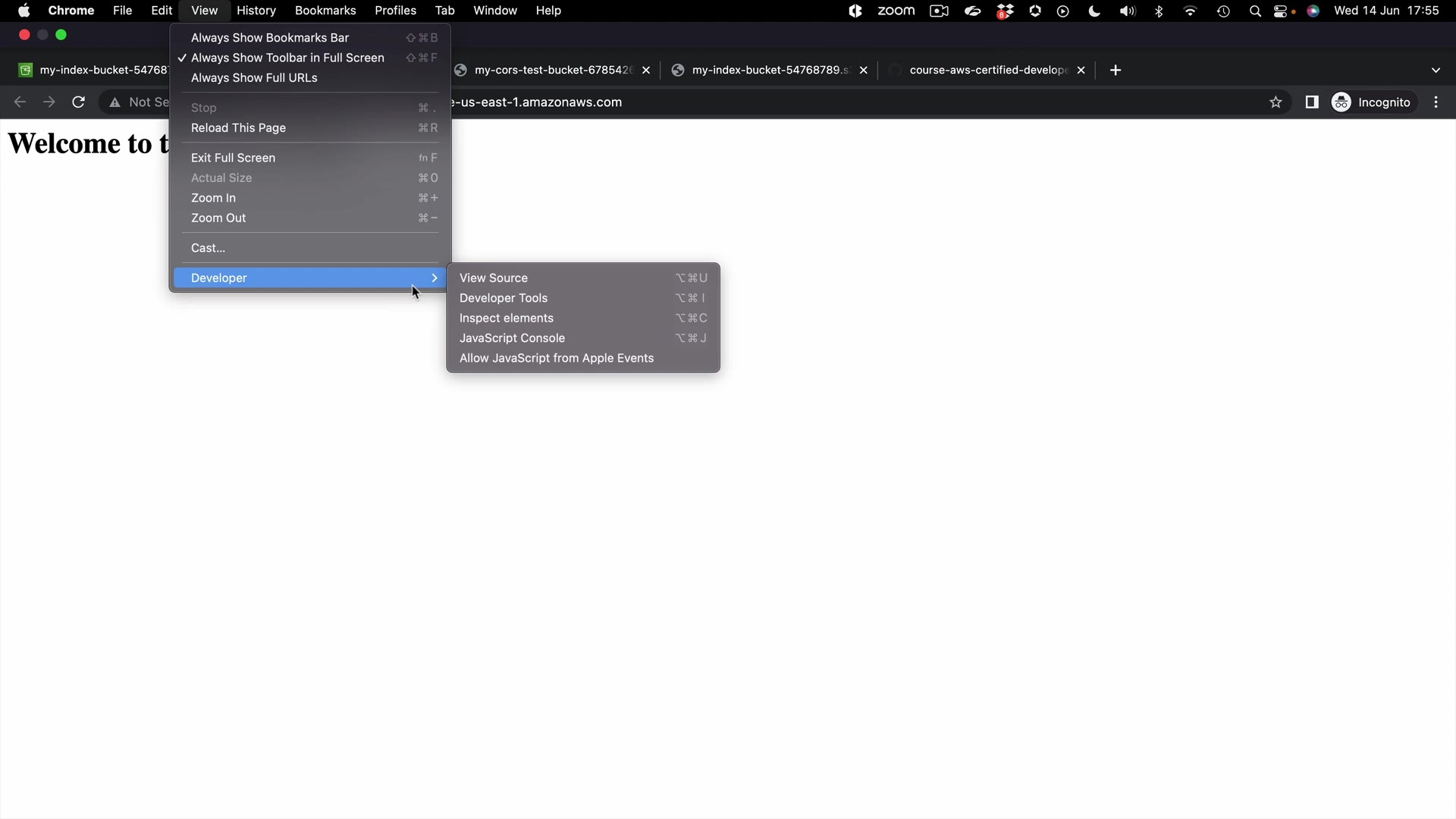
Task: Click the Wi-Fi status icon
Action: pos(1190,11)
